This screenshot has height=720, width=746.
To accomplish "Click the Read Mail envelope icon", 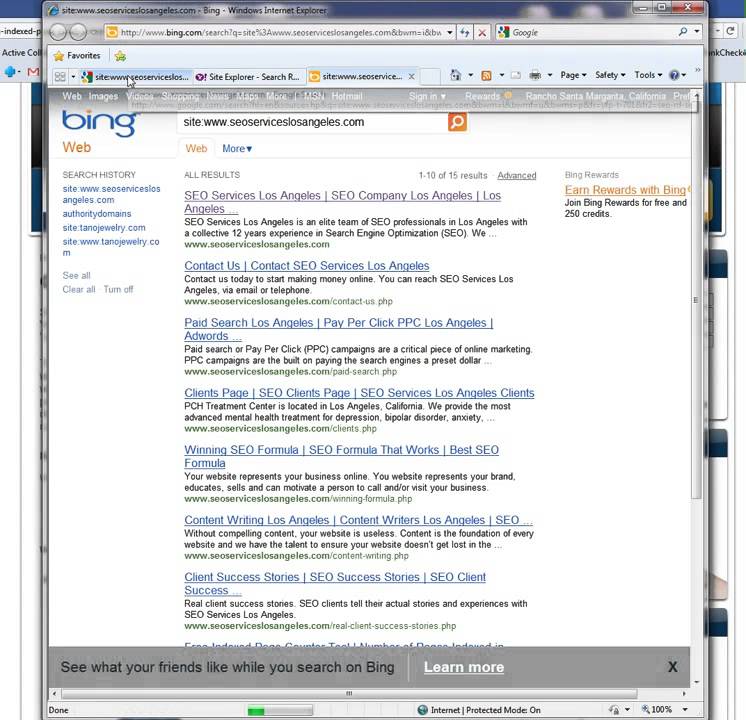I will click(x=516, y=75).
